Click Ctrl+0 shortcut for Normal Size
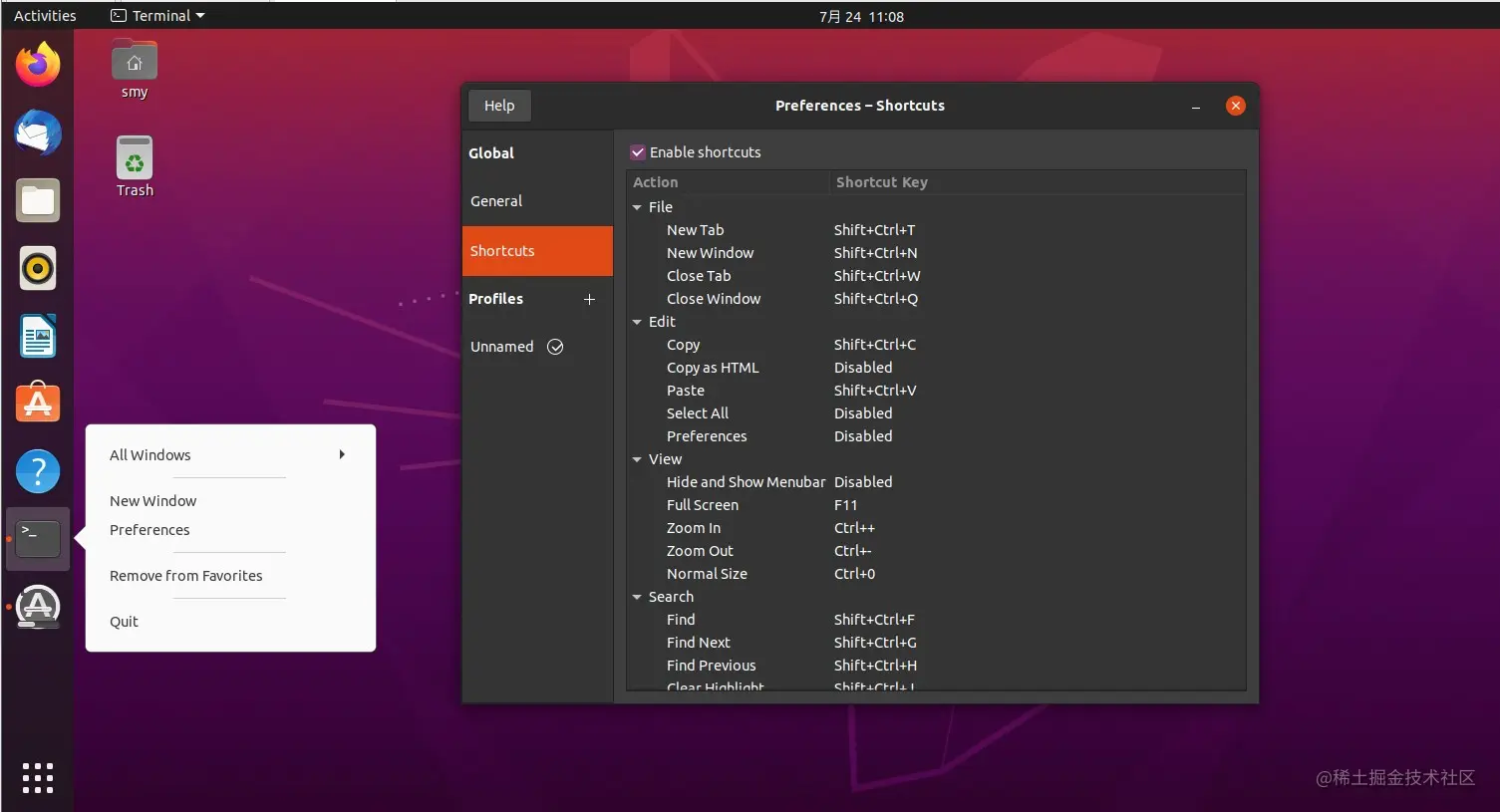This screenshot has height=812, width=1500. 854,574
